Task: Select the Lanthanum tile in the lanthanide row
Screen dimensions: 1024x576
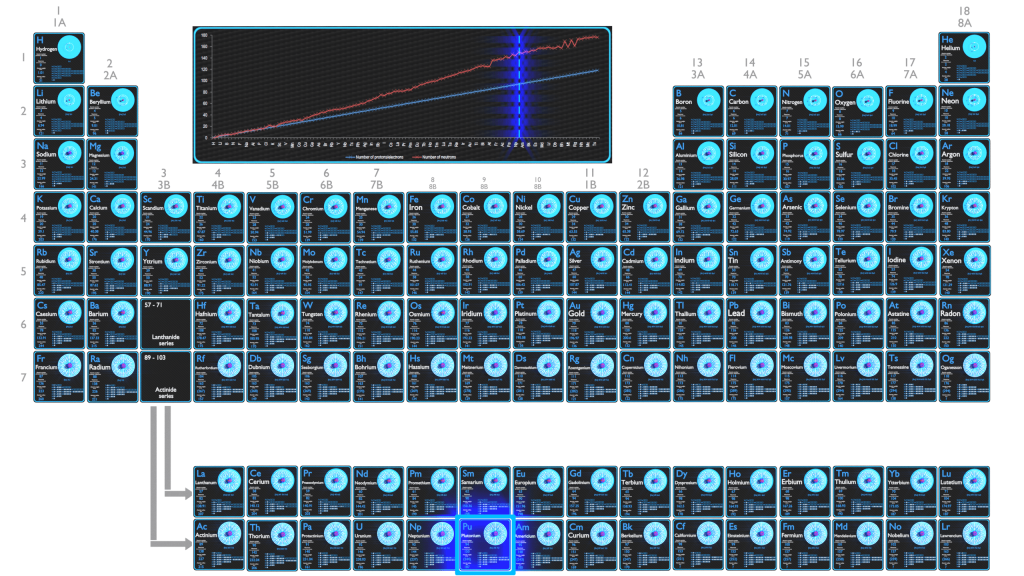Action: pyautogui.click(x=218, y=490)
